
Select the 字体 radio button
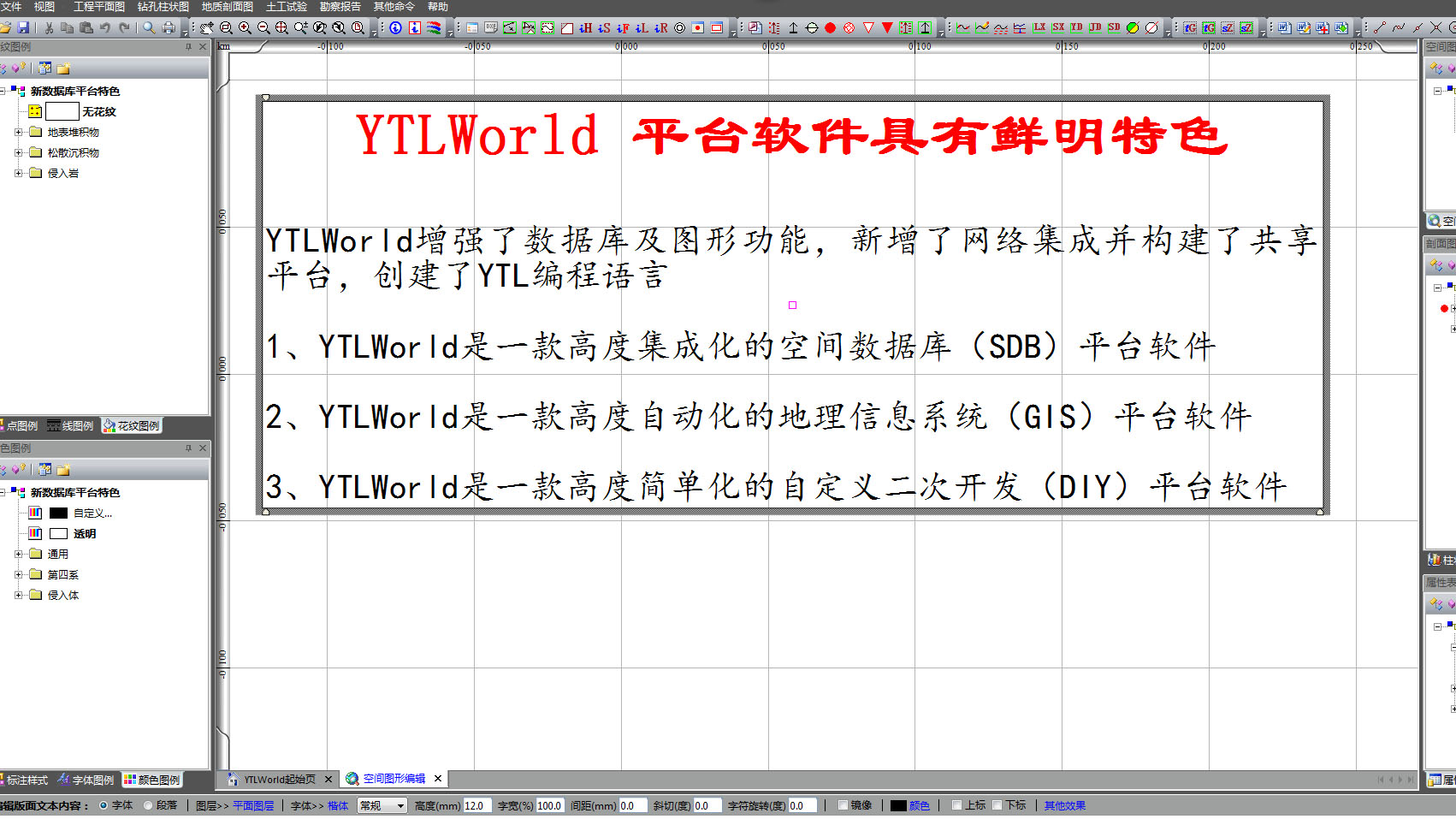coord(104,805)
